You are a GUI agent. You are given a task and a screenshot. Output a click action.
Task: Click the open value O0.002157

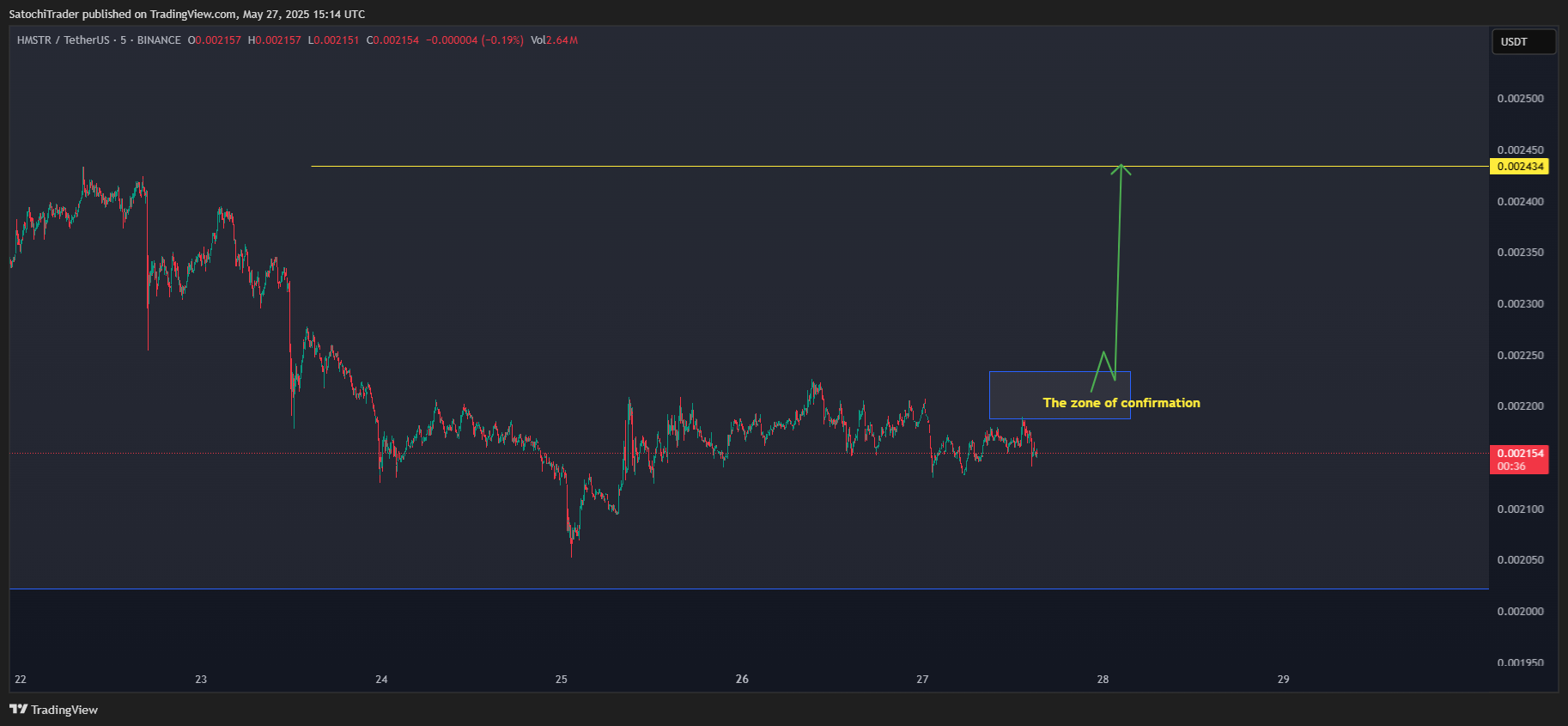[x=215, y=40]
